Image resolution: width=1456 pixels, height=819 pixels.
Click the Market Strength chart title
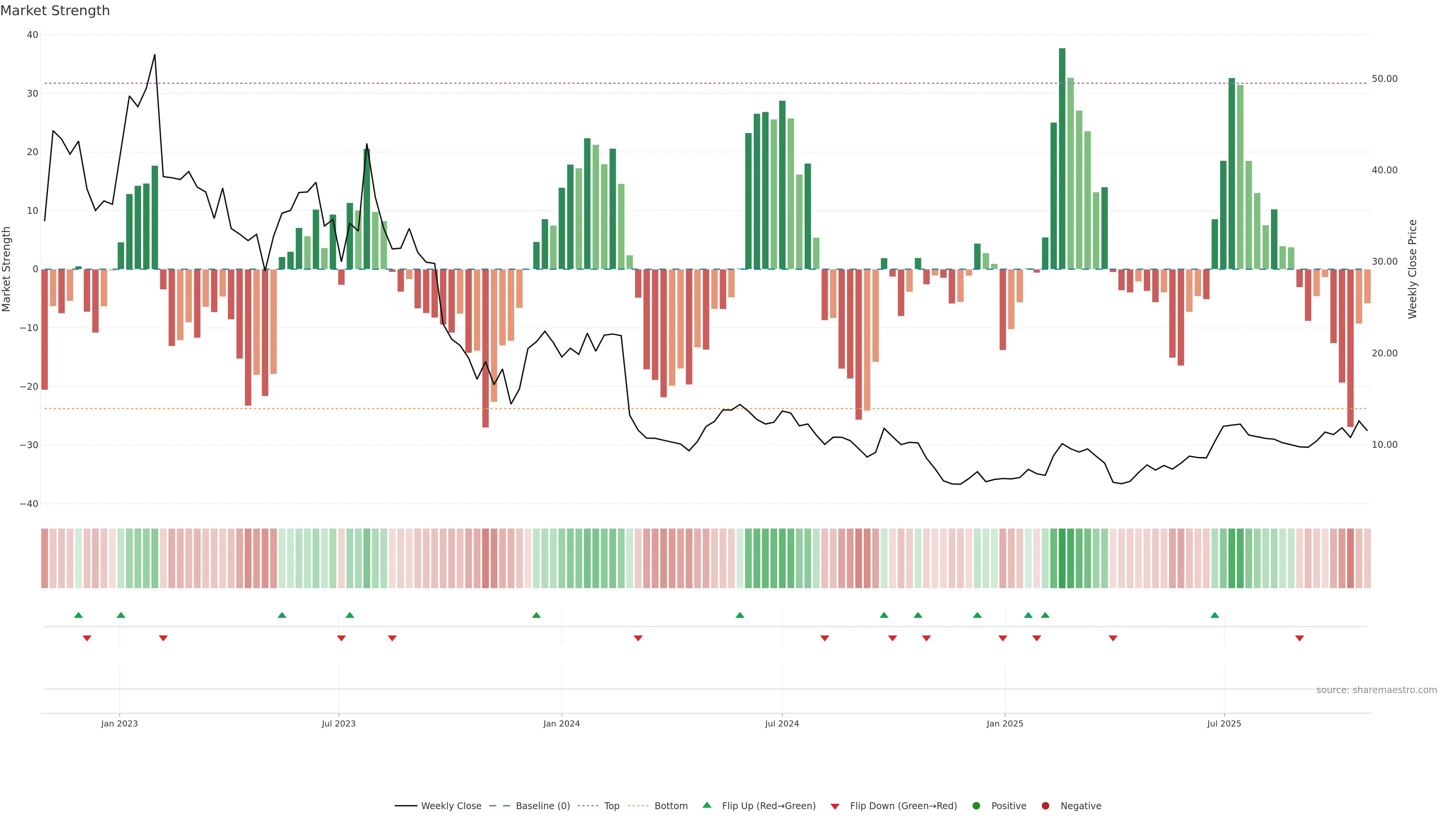pyautogui.click(x=55, y=11)
